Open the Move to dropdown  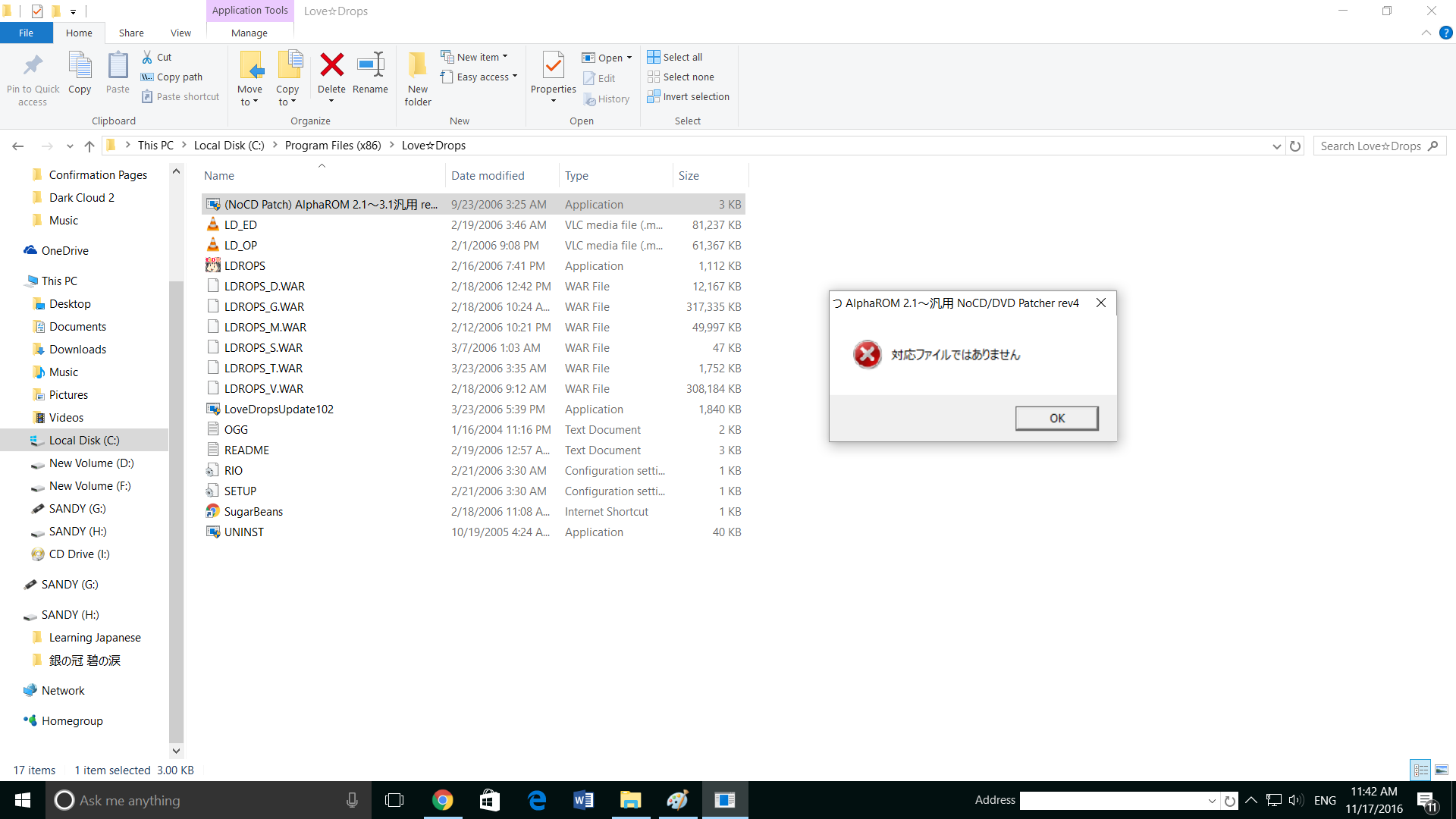tap(249, 96)
